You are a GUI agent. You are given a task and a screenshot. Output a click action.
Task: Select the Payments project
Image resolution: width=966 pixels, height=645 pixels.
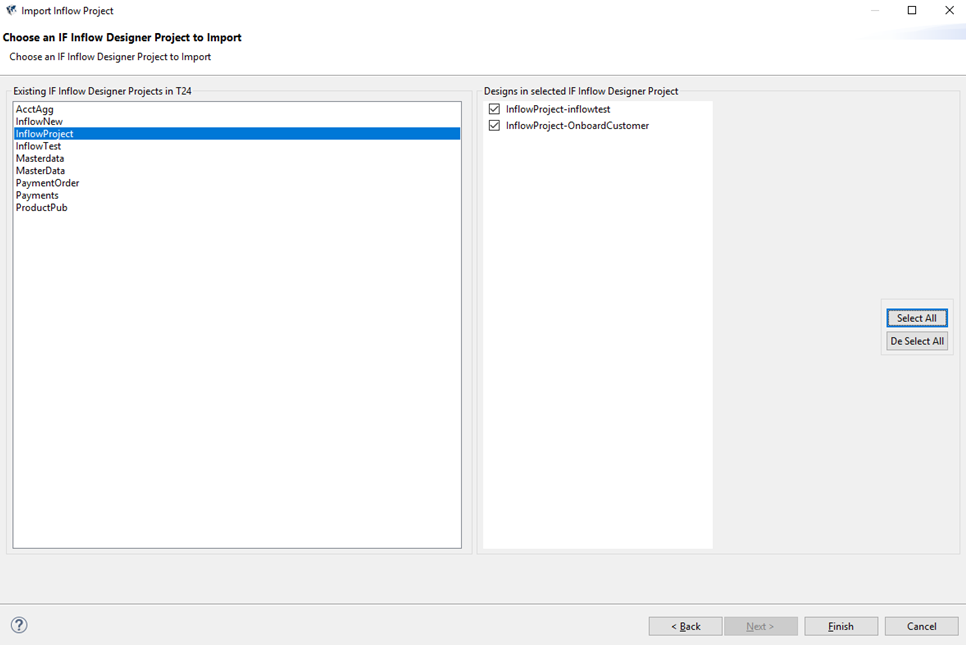pos(37,196)
